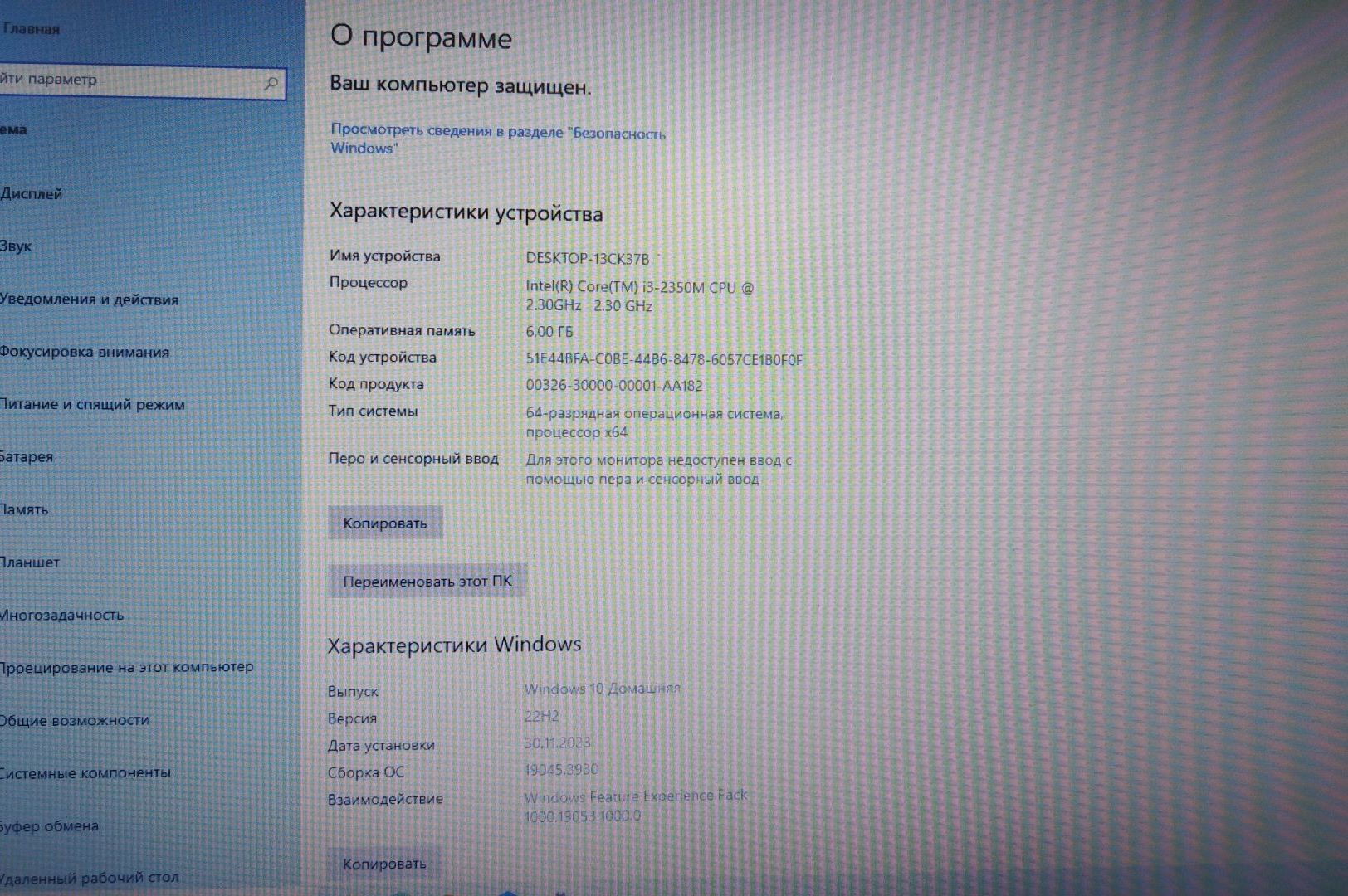
Task: Open the Память storage settings
Action: click(25, 509)
